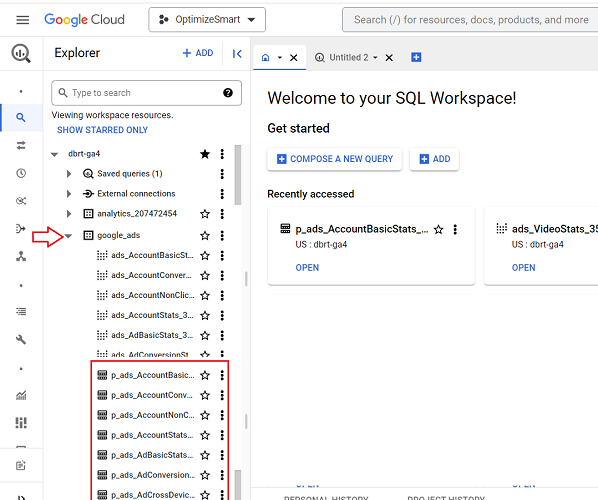Viewport: 598px width, 500px height.
Task: Star the p_ads_AccountConv... table
Action: click(x=205, y=395)
